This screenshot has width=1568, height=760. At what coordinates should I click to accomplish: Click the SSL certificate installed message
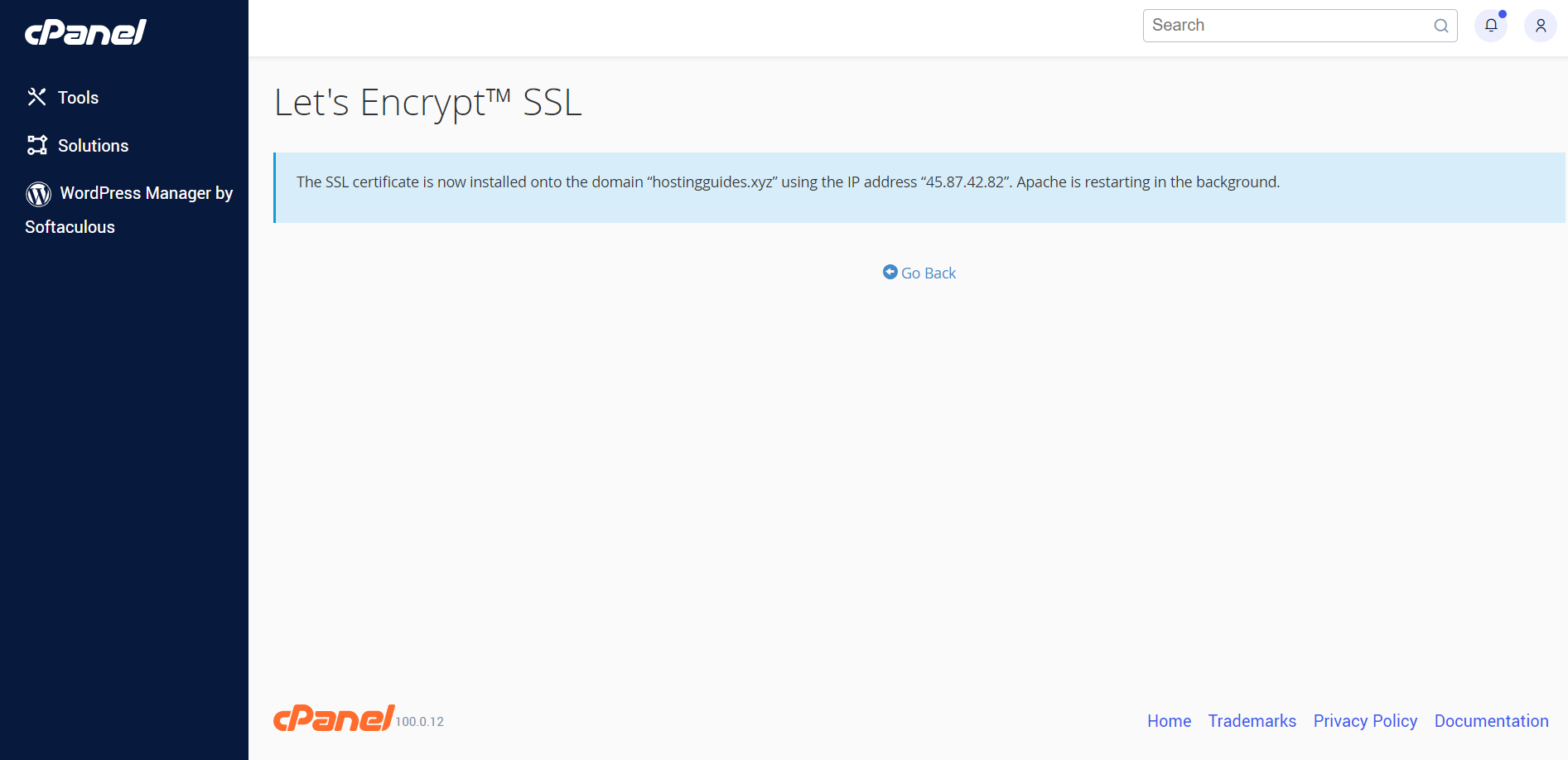click(x=788, y=182)
